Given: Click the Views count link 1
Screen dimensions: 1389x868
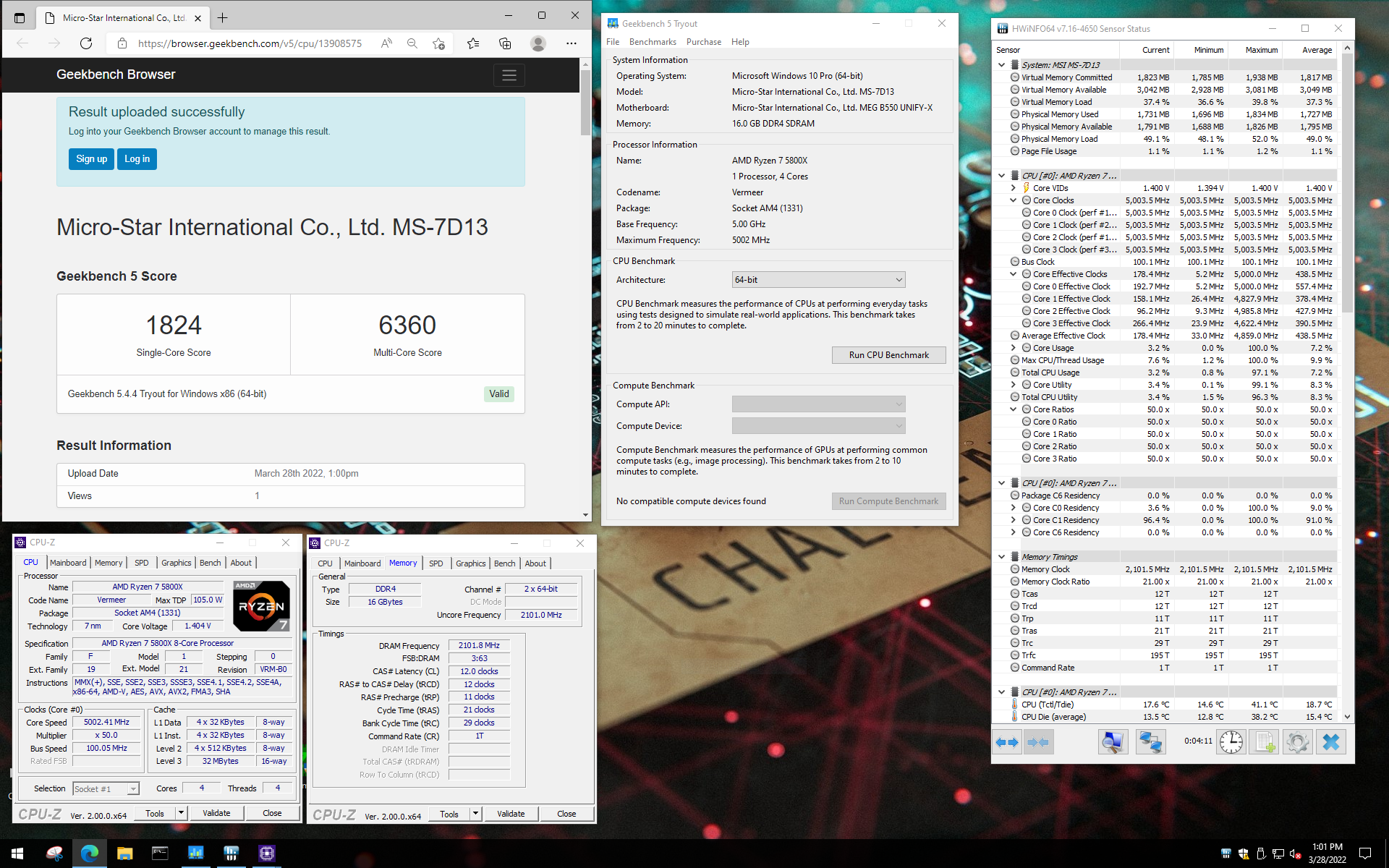Looking at the screenshot, I should tap(257, 496).
